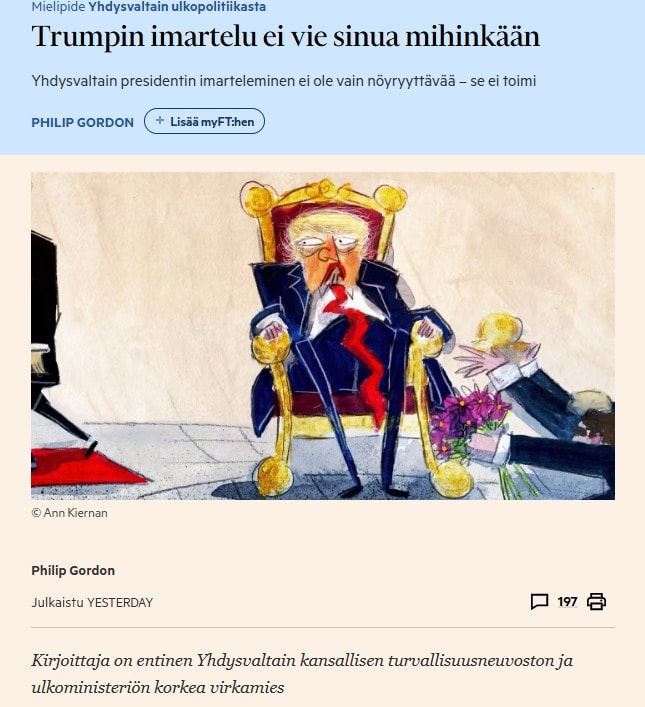Open the comments speech bubble icon
Screen dimensions: 645x707
(539, 601)
